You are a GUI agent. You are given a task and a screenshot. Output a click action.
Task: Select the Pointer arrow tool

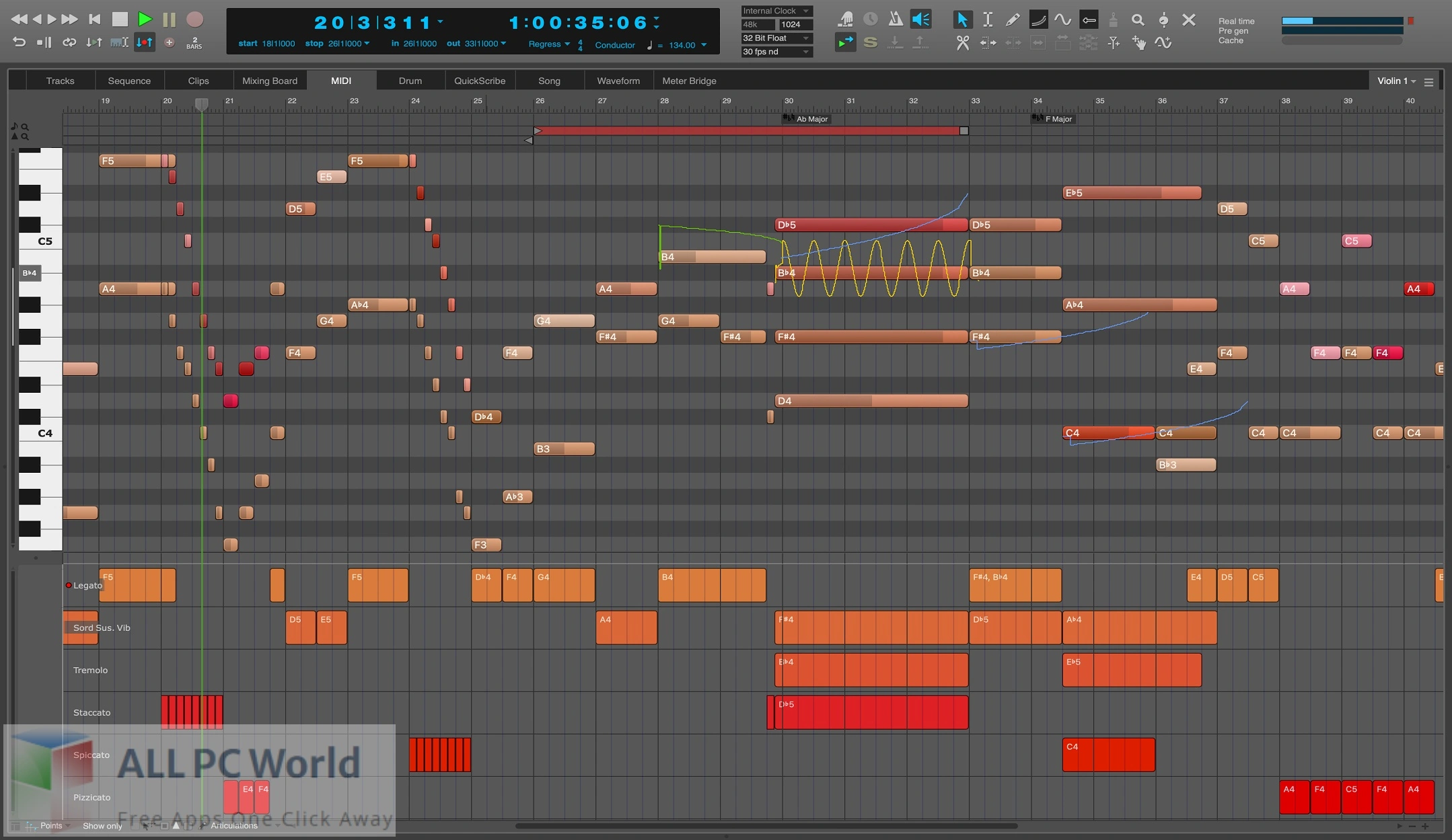(x=962, y=20)
